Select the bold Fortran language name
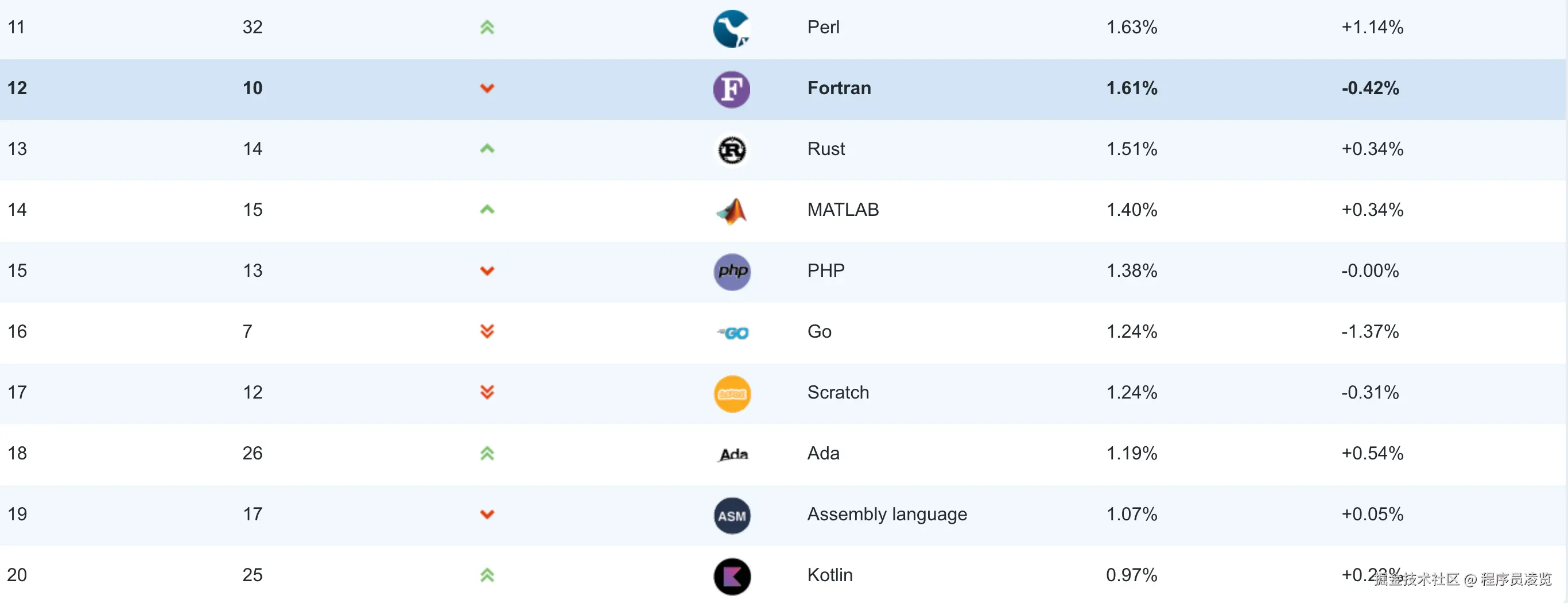The height and width of the screenshot is (603, 1568). pyautogui.click(x=838, y=88)
